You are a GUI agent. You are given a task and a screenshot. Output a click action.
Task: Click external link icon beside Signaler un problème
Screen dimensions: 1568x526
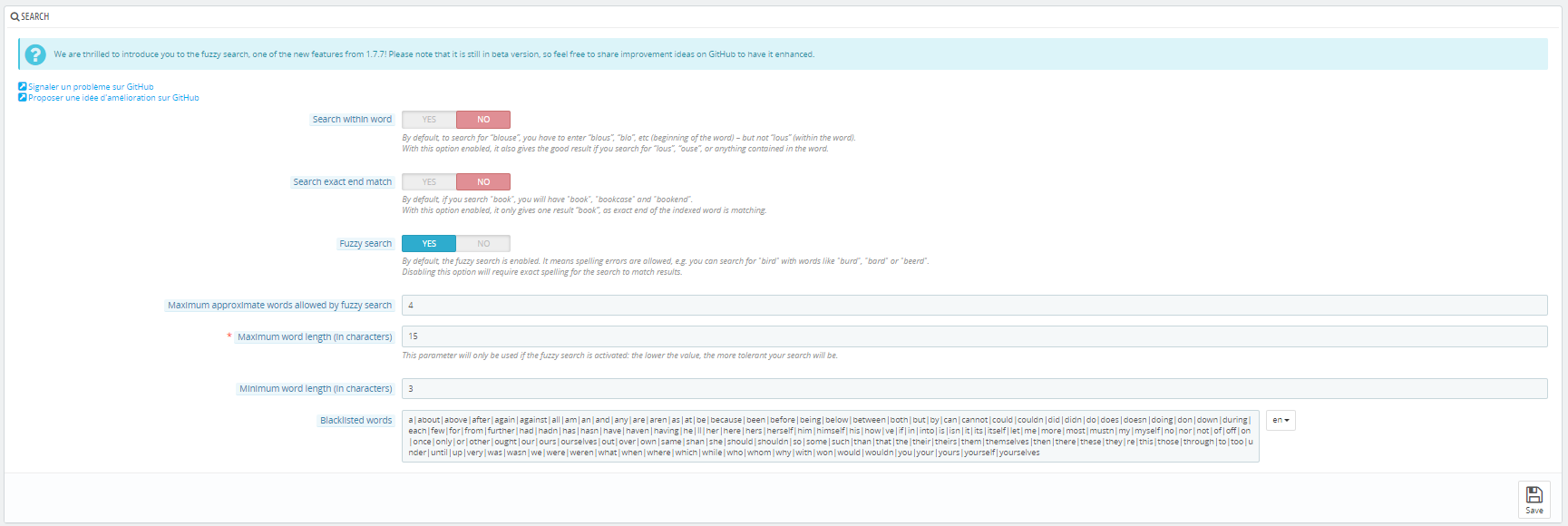click(x=23, y=87)
